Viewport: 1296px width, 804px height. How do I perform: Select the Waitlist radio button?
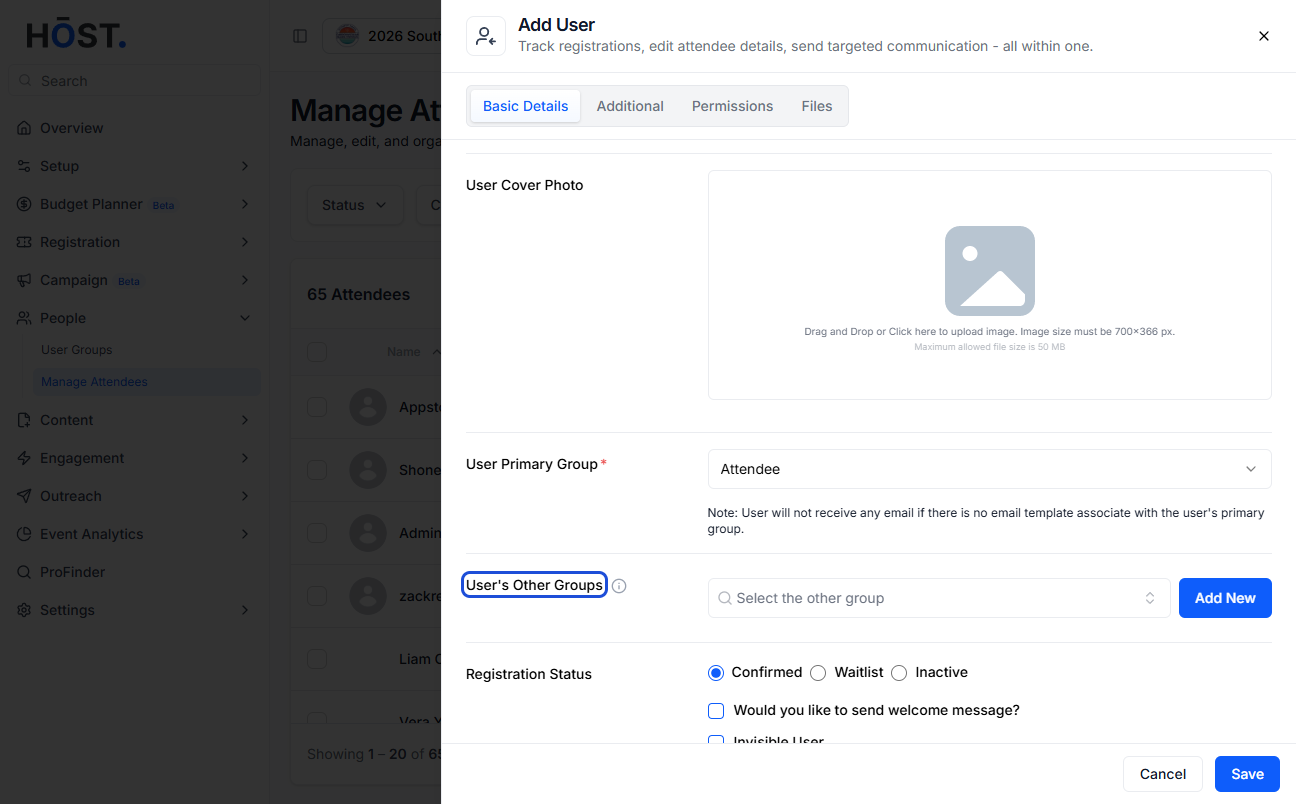pyautogui.click(x=818, y=673)
